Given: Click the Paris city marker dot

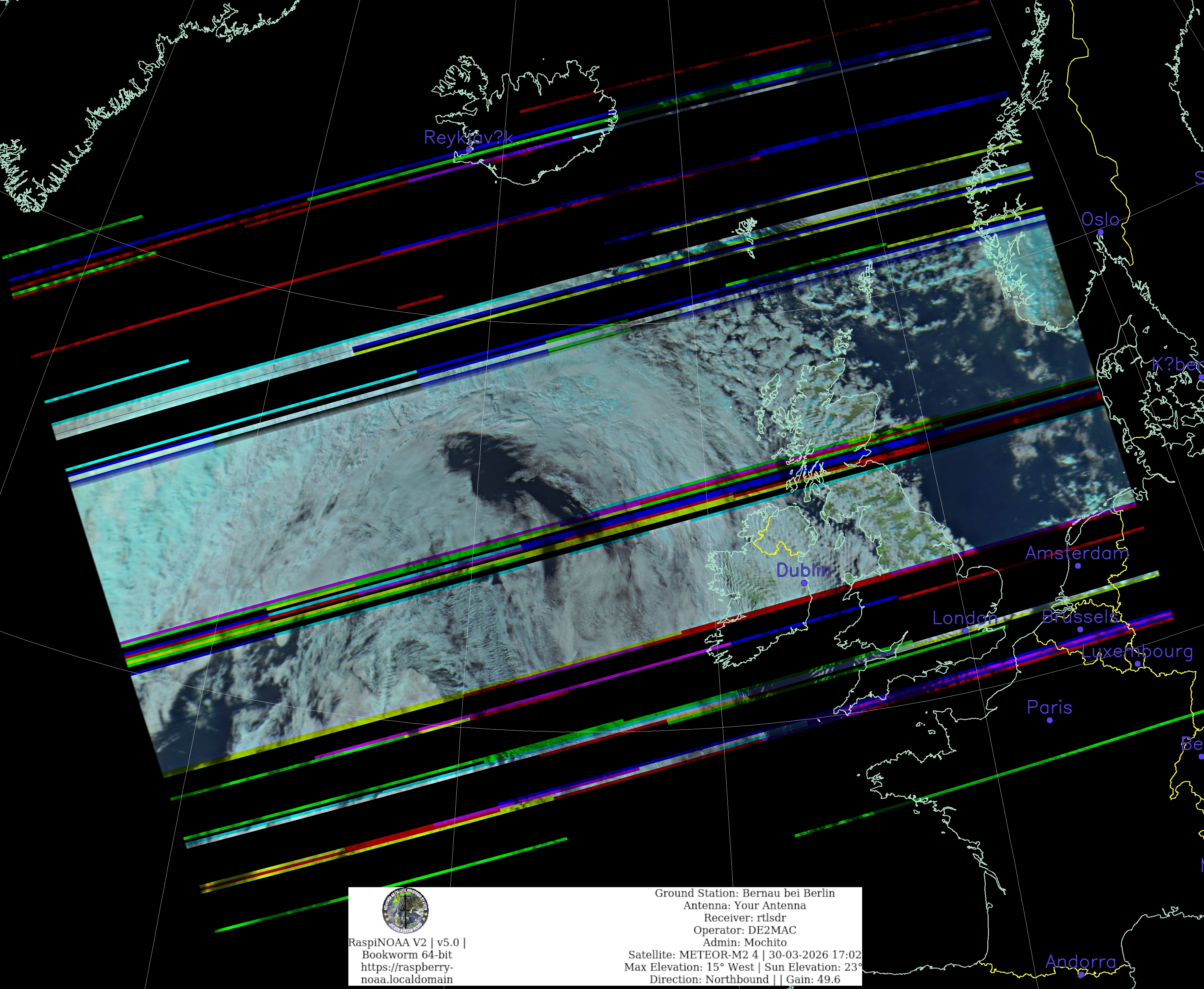Looking at the screenshot, I should pos(1050,720).
